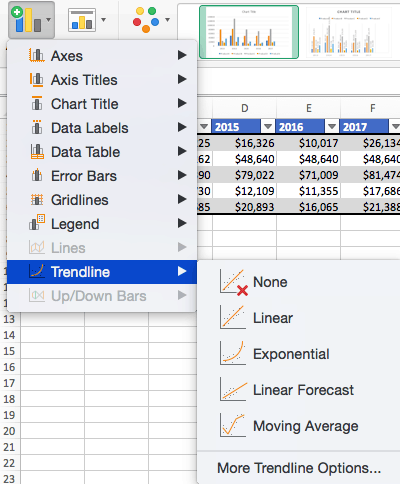The height and width of the screenshot is (484, 400).
Task: Click the 2017 header cell
Action: 364,127
